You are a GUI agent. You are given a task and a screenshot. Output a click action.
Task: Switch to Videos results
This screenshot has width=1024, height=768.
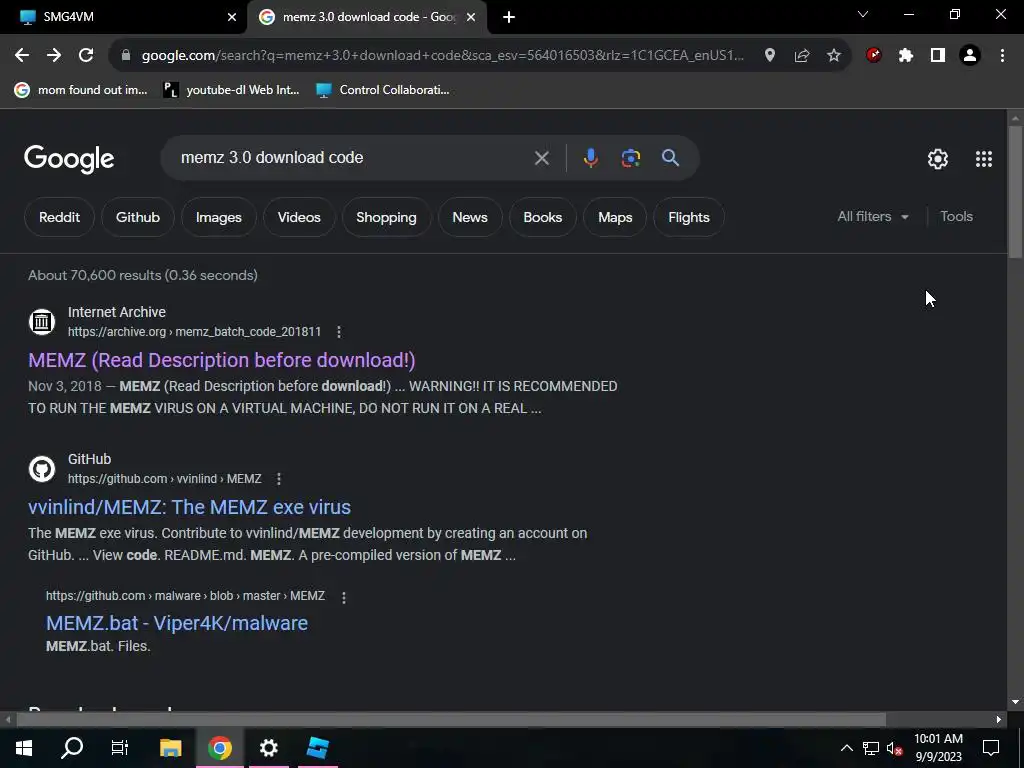pyautogui.click(x=299, y=217)
